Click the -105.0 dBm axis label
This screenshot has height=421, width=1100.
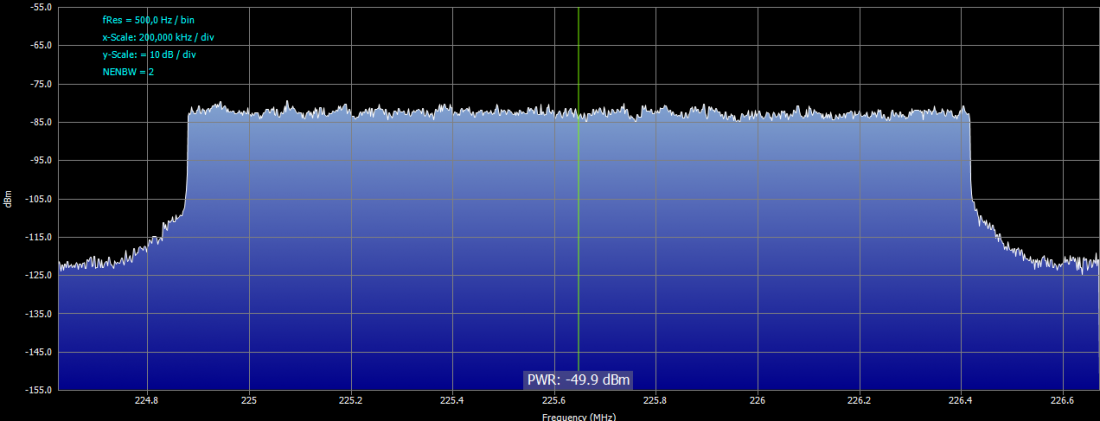40,199
